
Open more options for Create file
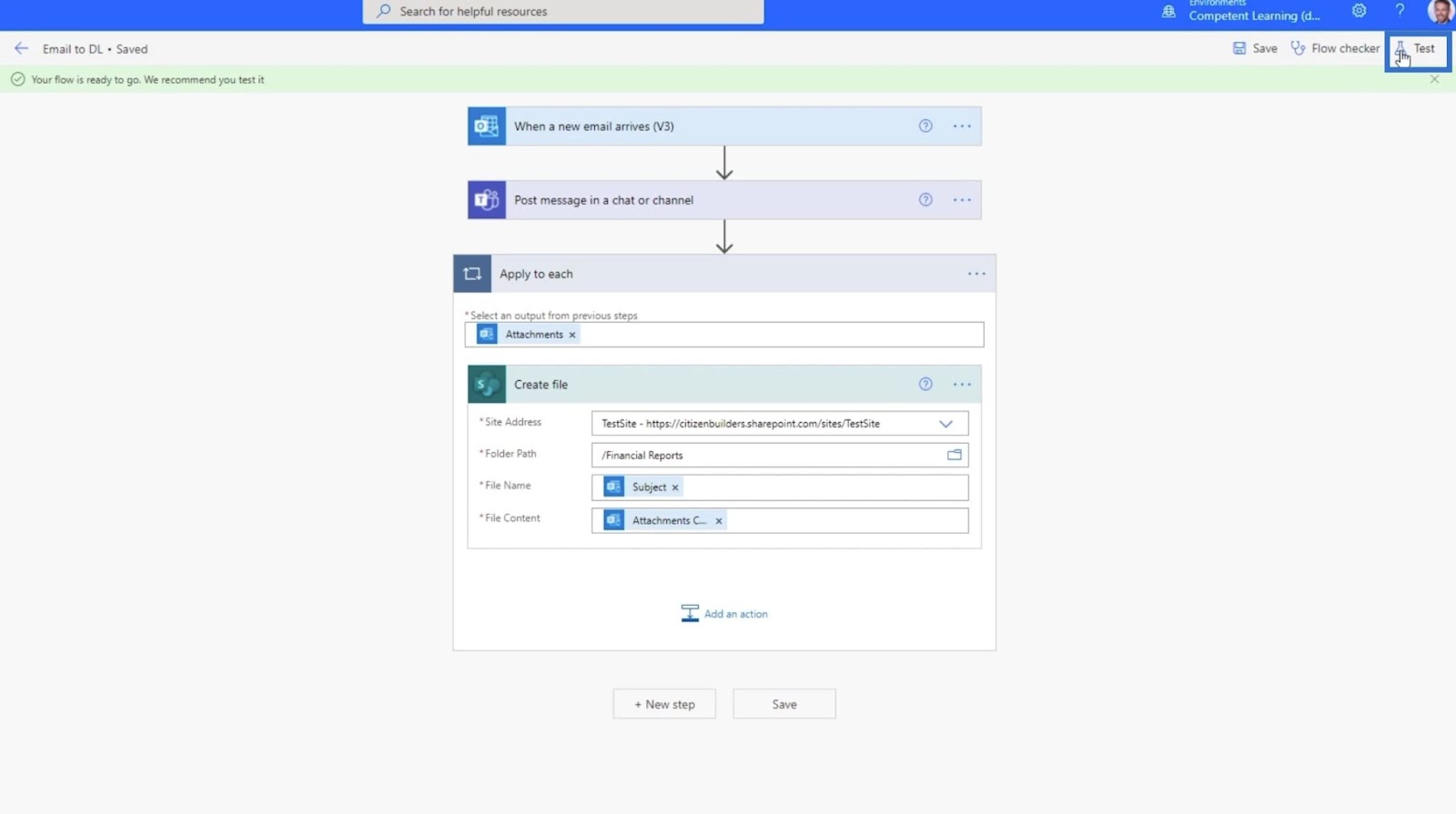click(962, 385)
